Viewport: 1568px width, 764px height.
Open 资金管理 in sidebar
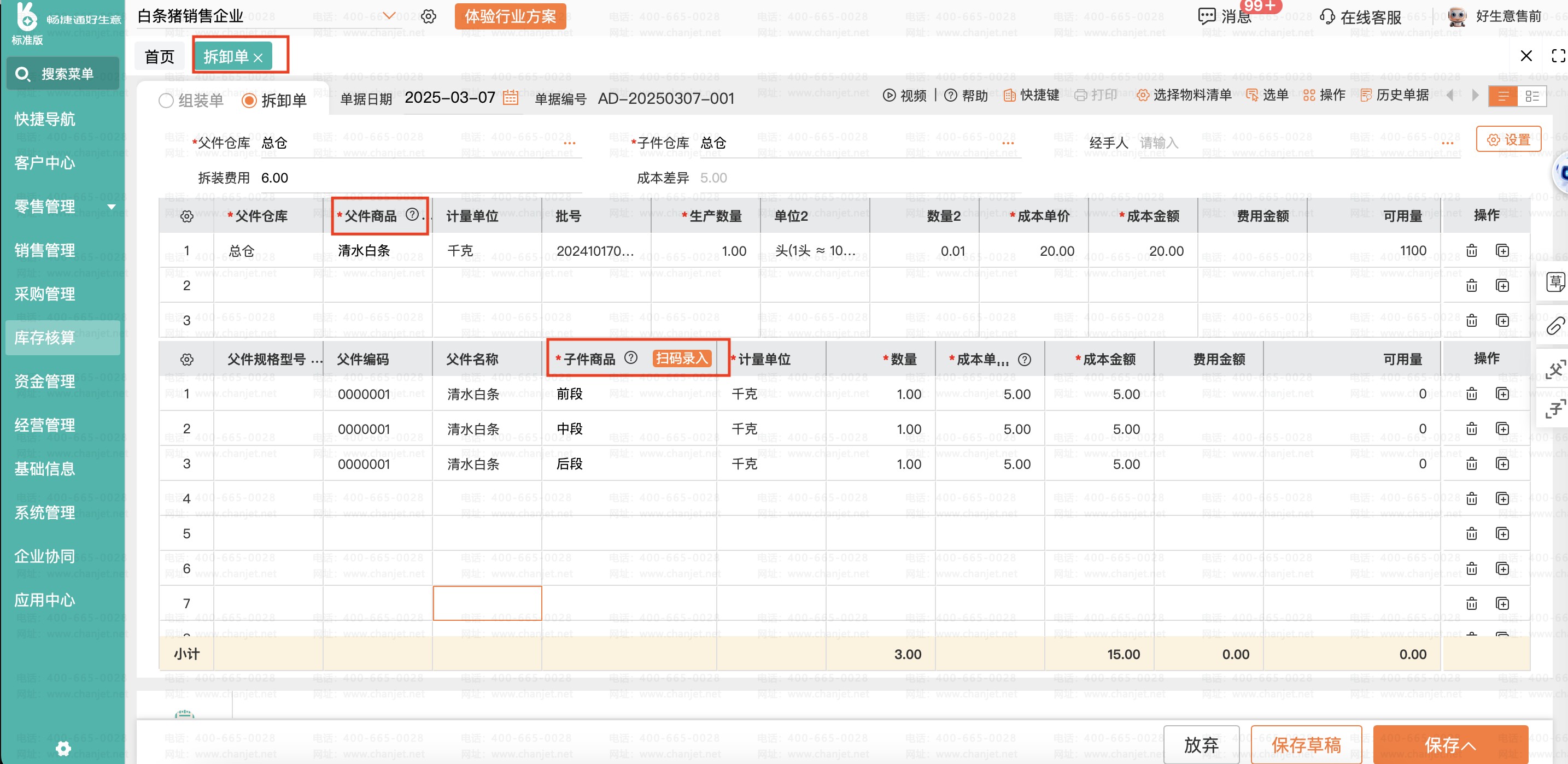pyautogui.click(x=44, y=381)
